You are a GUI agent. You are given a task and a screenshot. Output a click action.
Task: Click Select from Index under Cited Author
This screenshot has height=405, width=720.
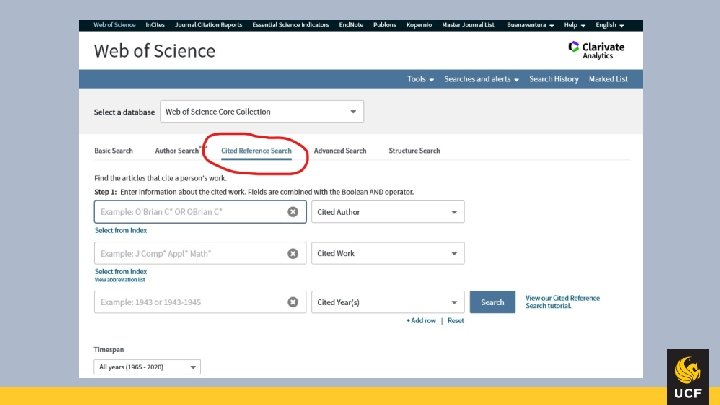point(121,230)
